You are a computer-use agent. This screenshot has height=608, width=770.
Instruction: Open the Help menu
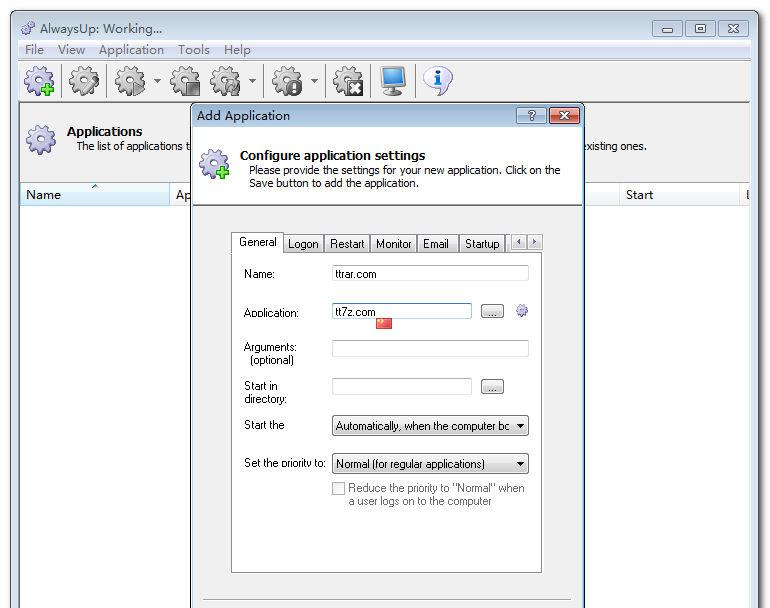pyautogui.click(x=237, y=50)
